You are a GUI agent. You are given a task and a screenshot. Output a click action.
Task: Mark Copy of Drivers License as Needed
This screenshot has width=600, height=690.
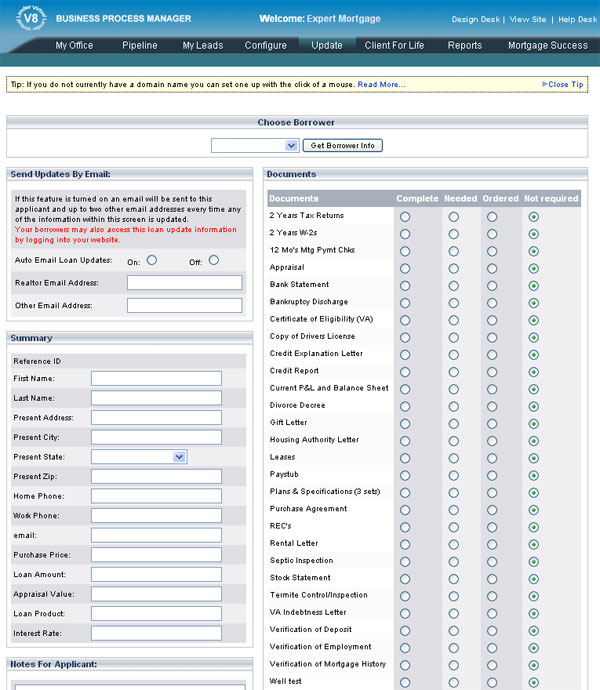tap(453, 338)
